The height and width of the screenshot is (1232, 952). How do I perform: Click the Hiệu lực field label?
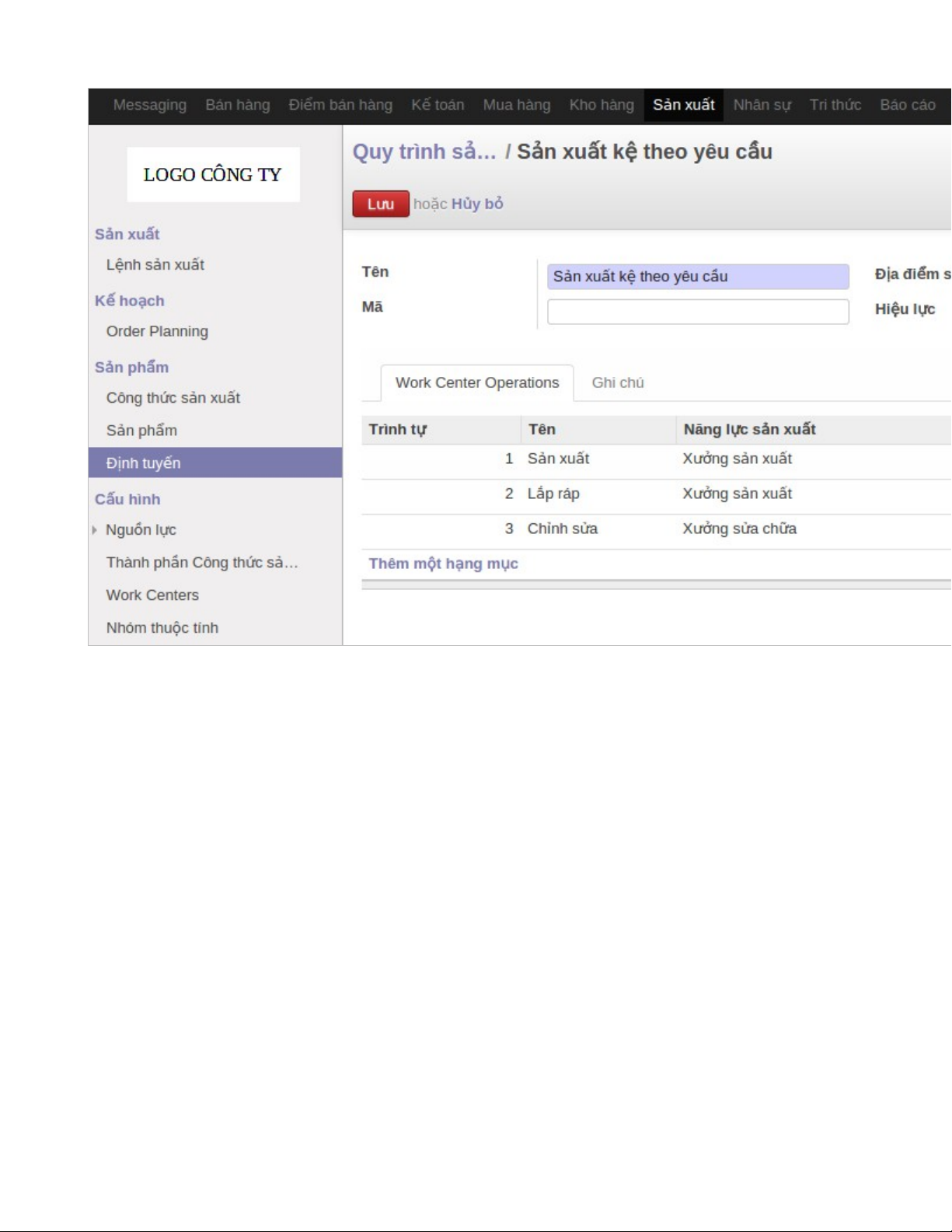coord(905,309)
